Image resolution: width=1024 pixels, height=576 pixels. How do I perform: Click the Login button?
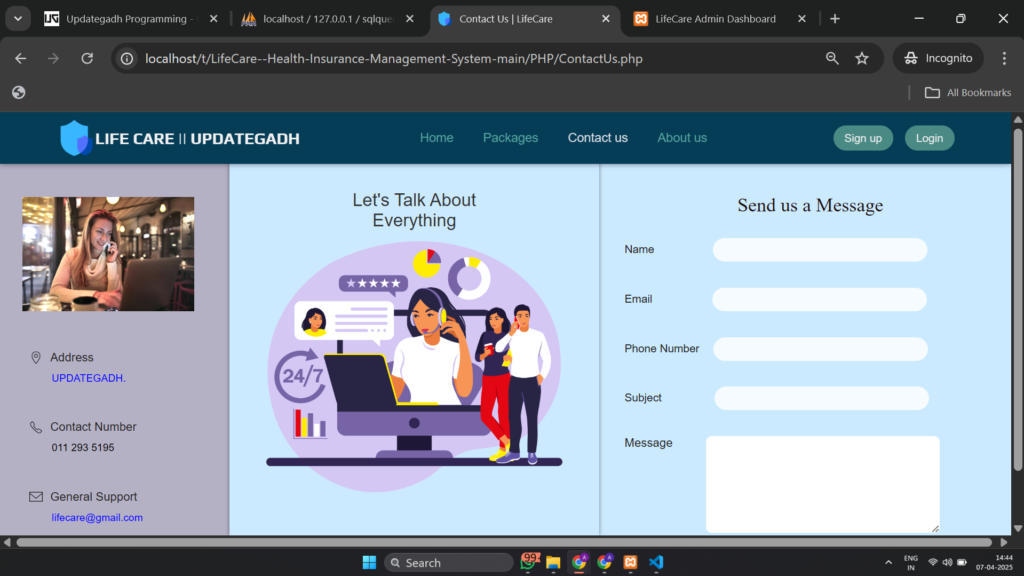(929, 138)
